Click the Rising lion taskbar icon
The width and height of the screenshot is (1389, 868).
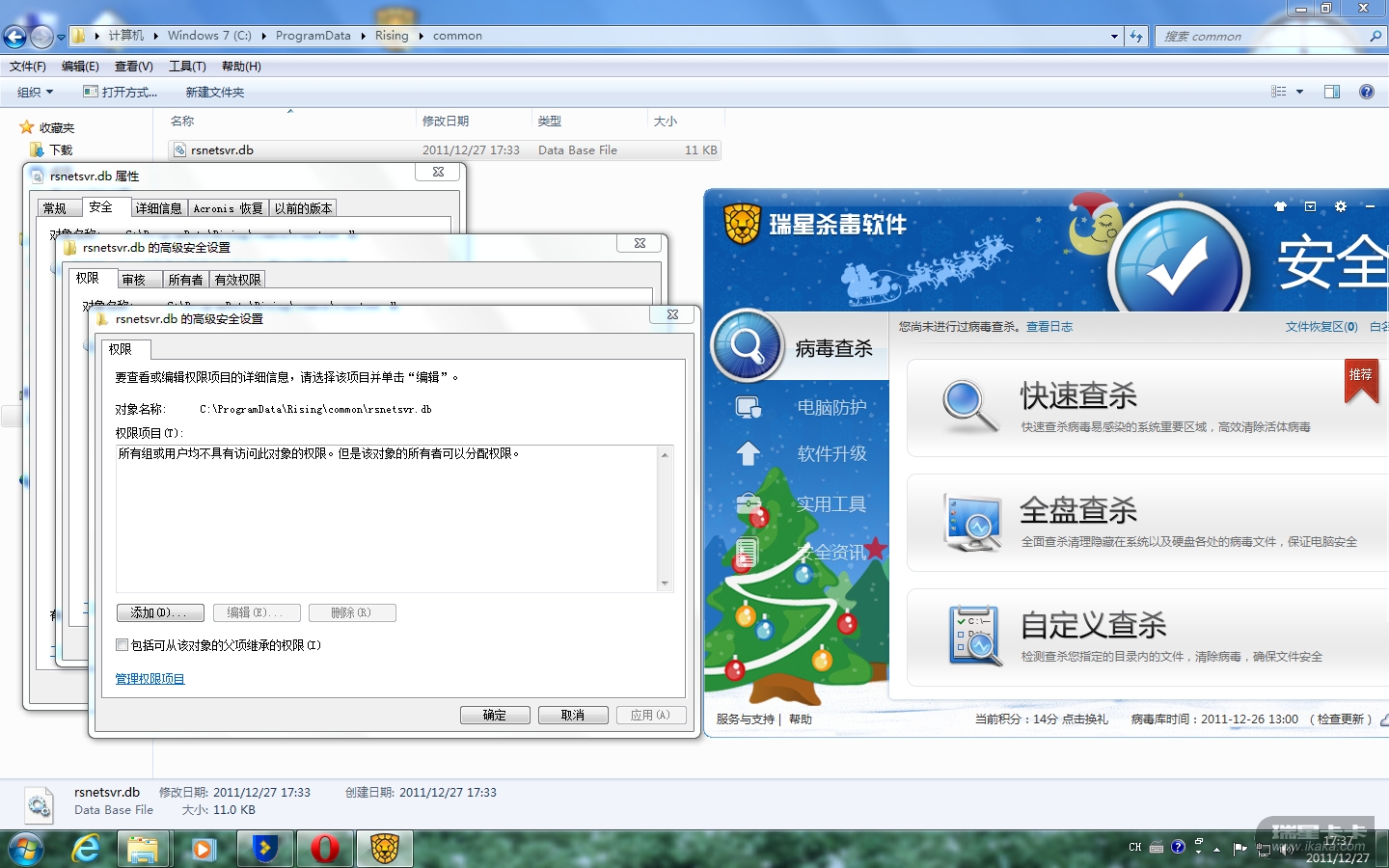point(385,850)
